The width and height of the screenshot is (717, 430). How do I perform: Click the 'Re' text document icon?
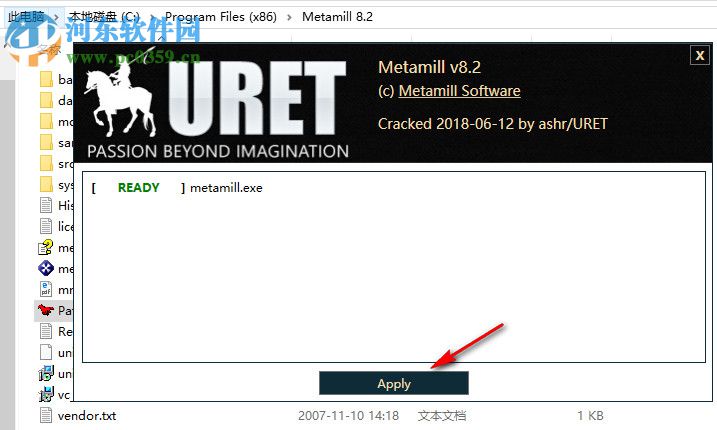pyautogui.click(x=46, y=331)
